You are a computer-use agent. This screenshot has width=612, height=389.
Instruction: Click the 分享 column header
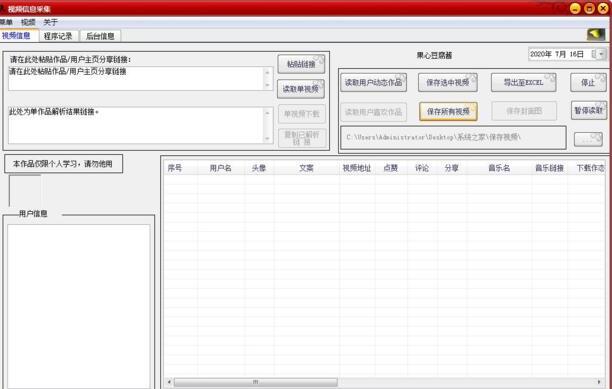click(x=452, y=168)
